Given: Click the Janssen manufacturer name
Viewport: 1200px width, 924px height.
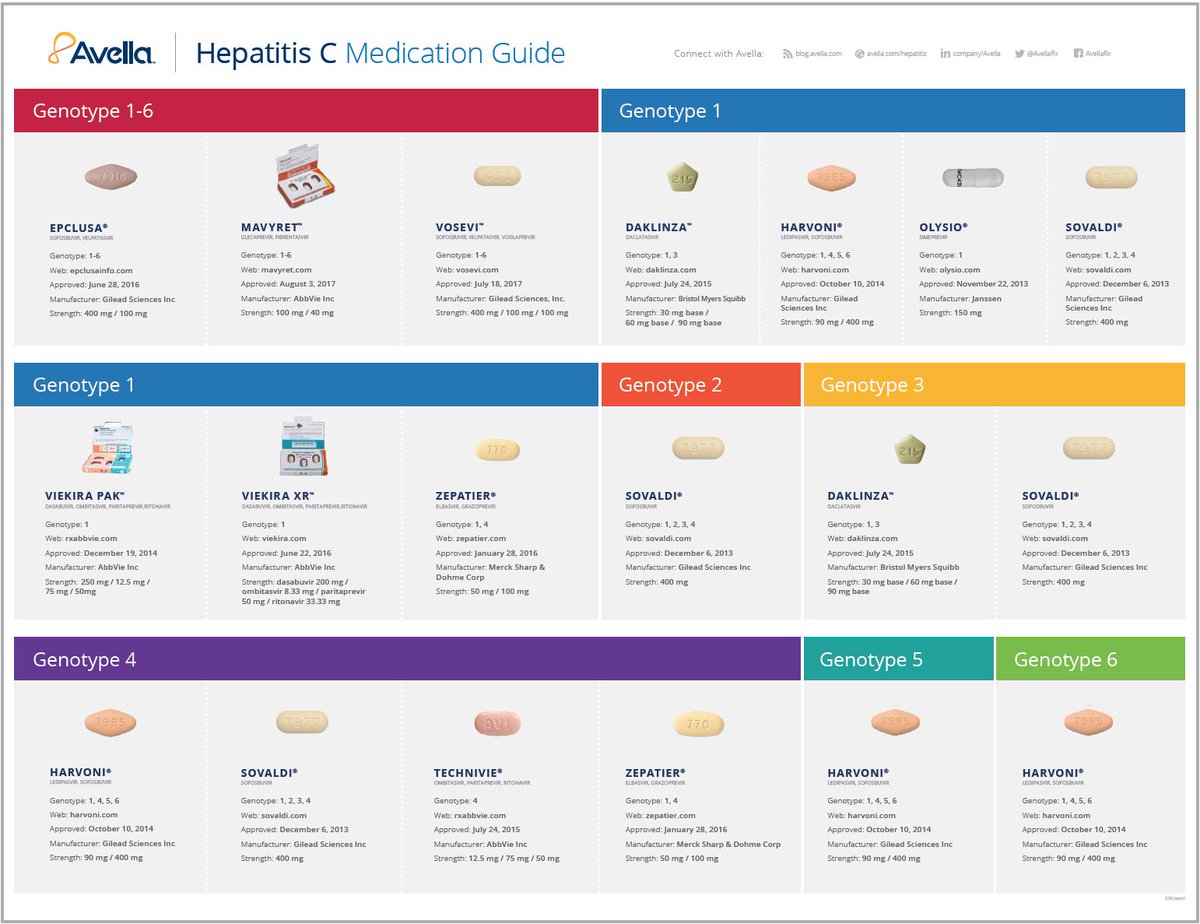Looking at the screenshot, I should point(987,298).
